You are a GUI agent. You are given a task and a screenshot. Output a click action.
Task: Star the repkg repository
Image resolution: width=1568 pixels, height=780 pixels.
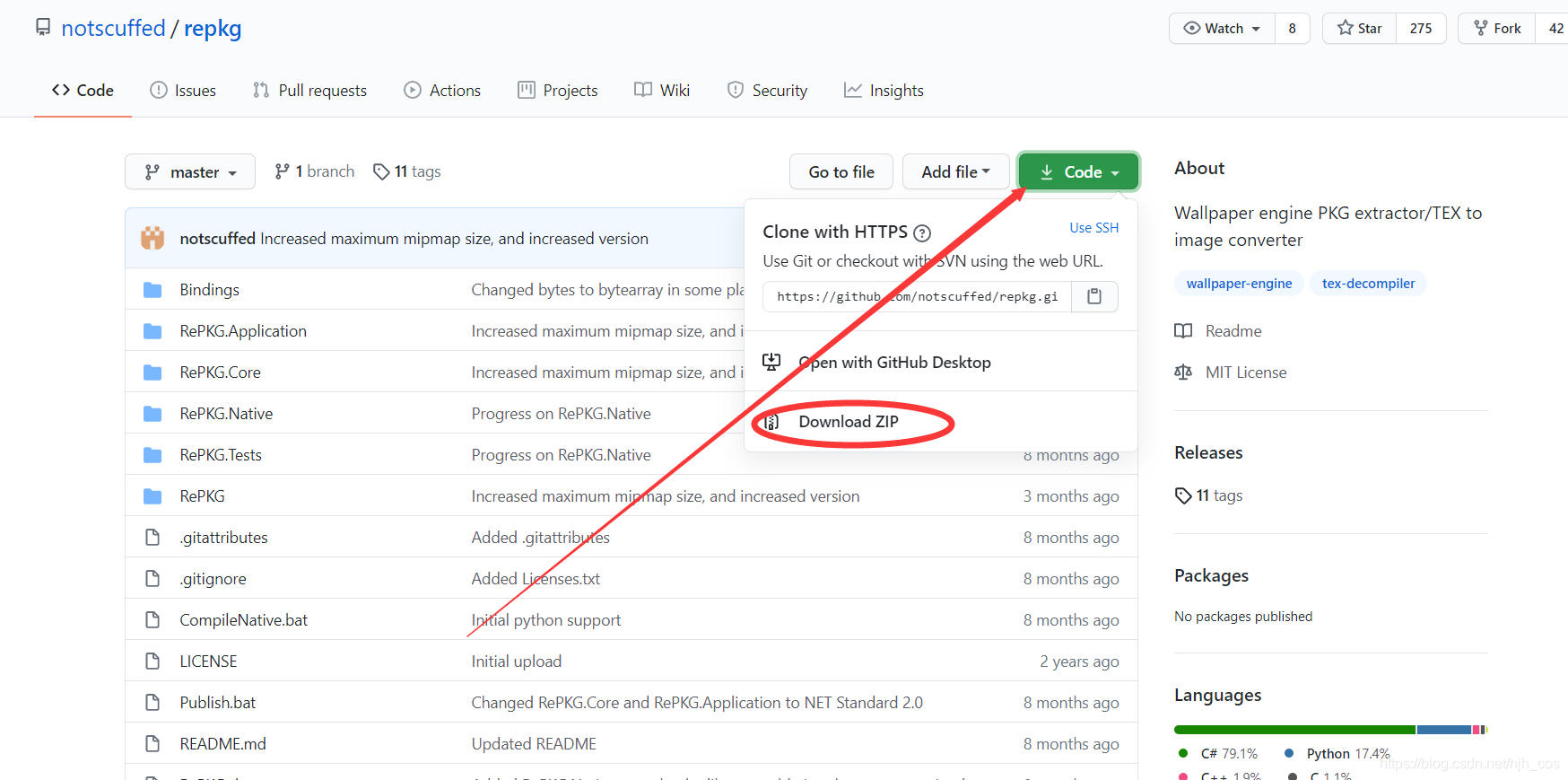pos(1359,29)
